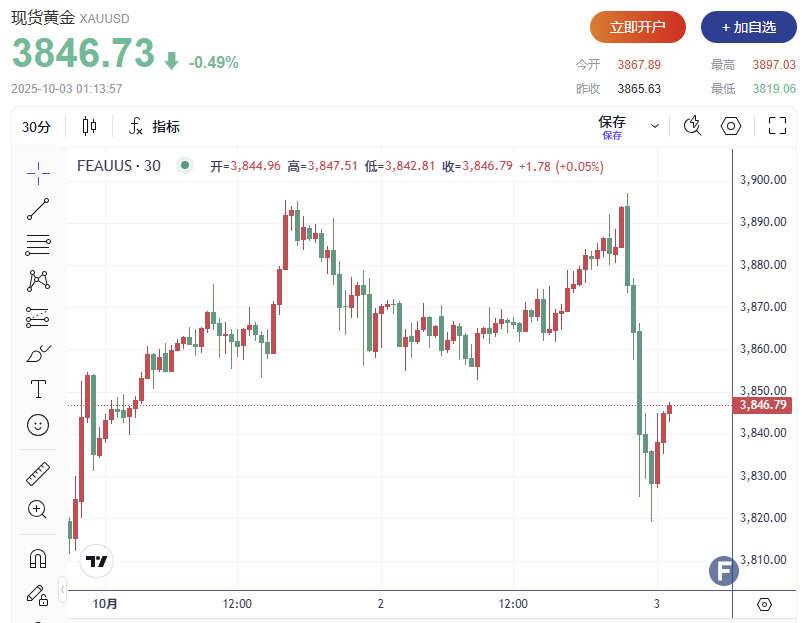Image resolution: width=802 pixels, height=623 pixels.
Task: Open the Fibonacci retracement tool
Action: pyautogui.click(x=38, y=245)
